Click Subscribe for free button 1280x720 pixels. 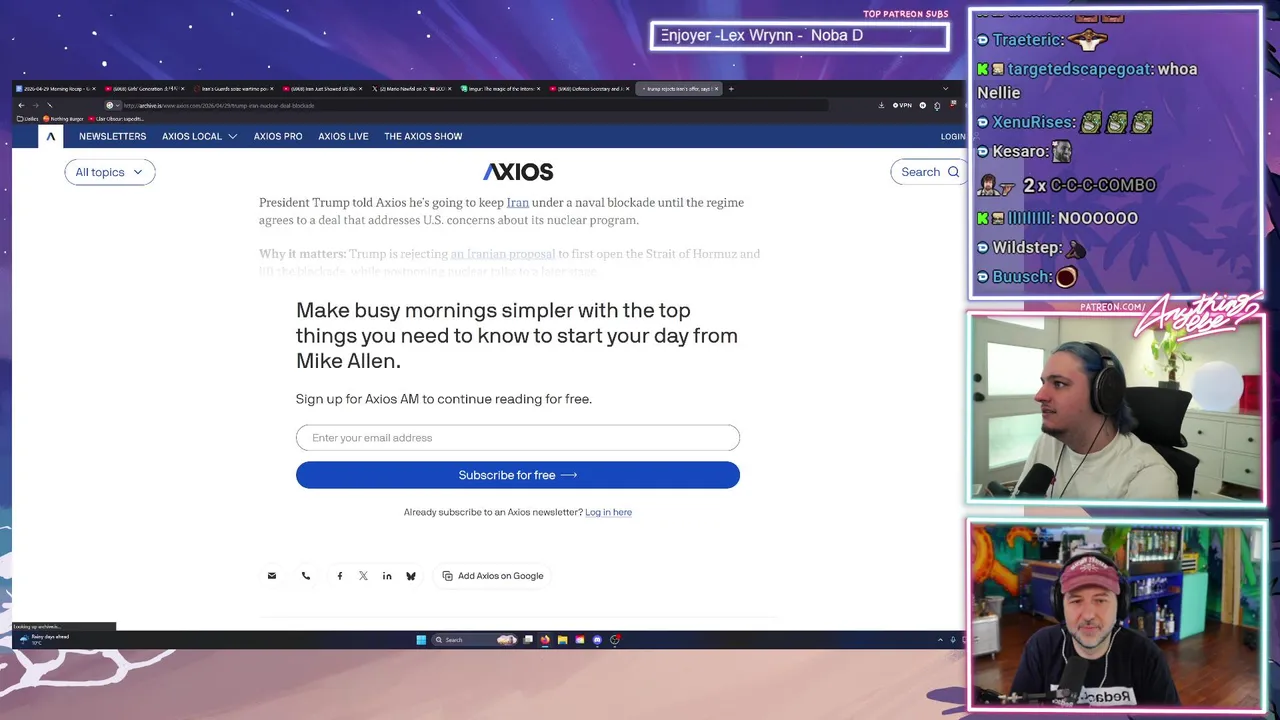pos(518,475)
